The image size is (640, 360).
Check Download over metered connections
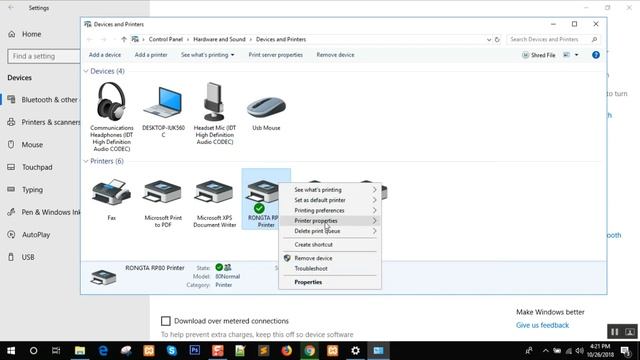pyautogui.click(x=165, y=321)
